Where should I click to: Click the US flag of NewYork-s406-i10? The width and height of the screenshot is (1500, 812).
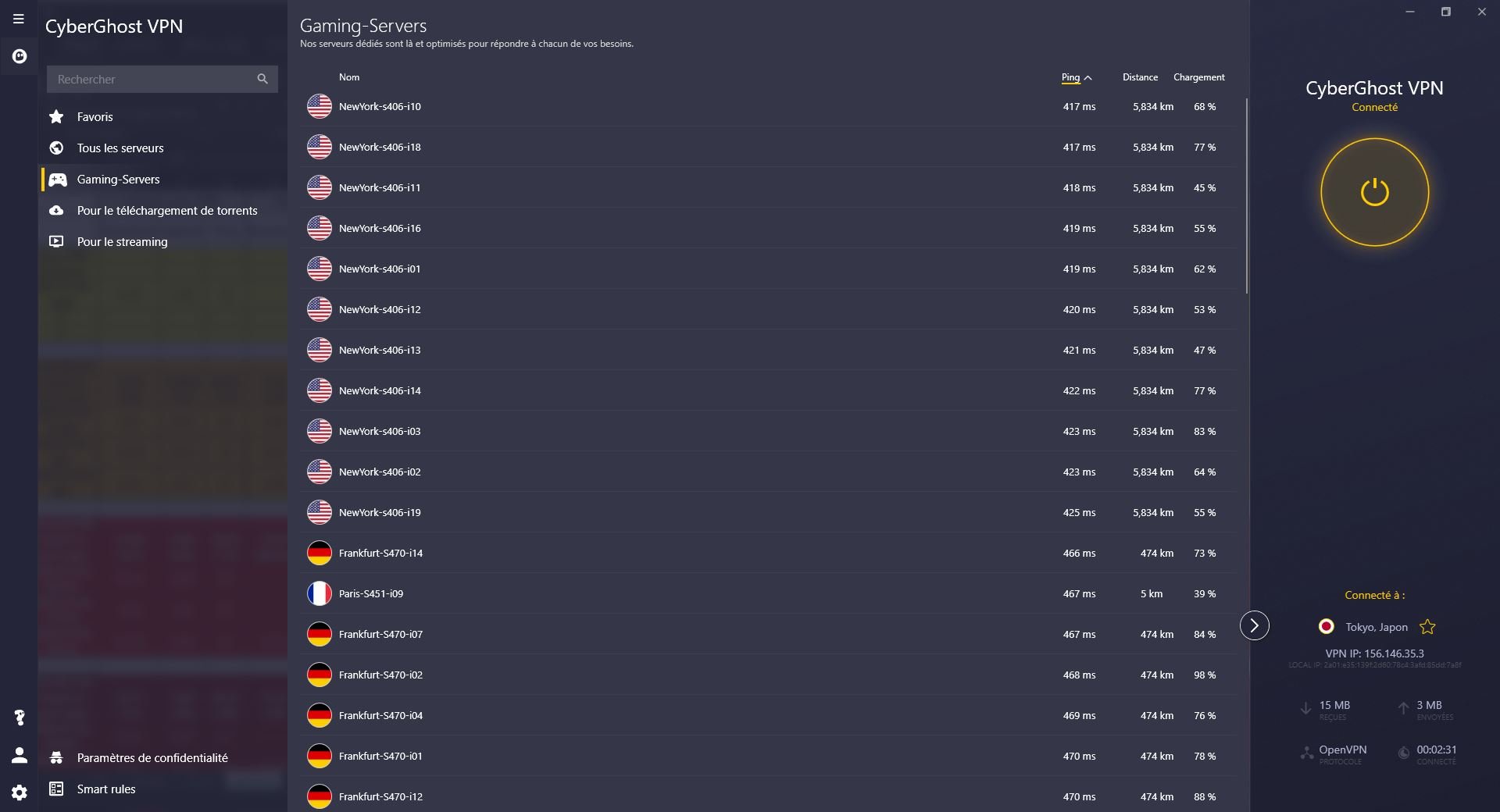click(319, 106)
